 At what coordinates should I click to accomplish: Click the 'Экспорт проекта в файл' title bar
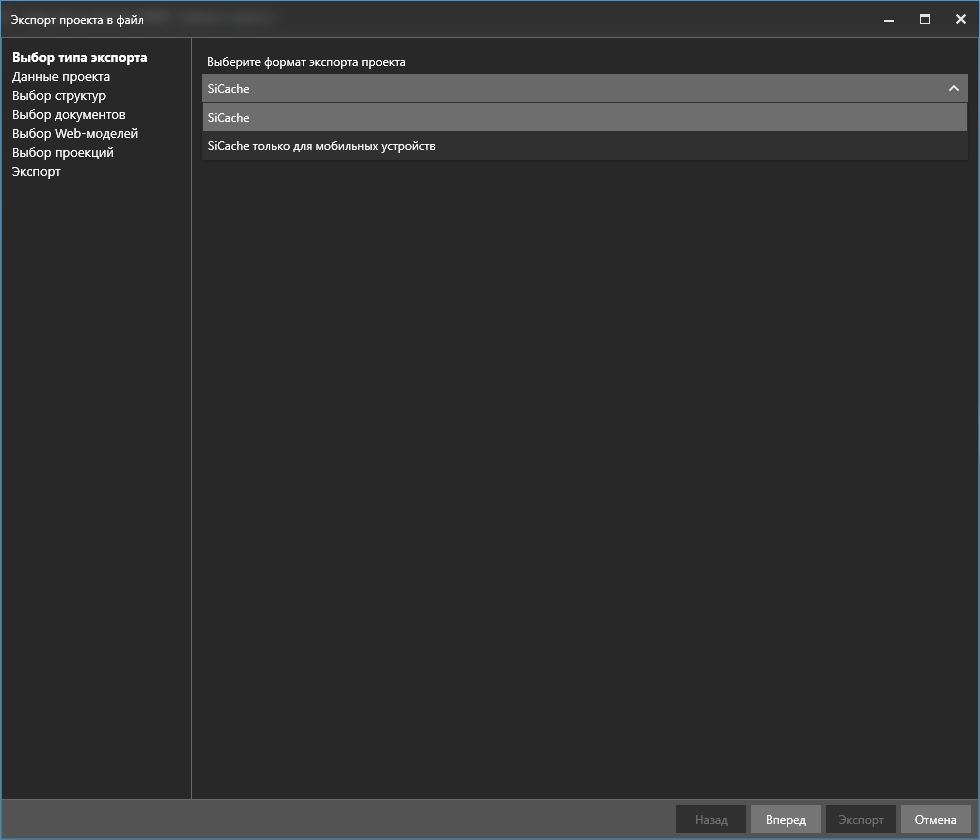(400, 19)
